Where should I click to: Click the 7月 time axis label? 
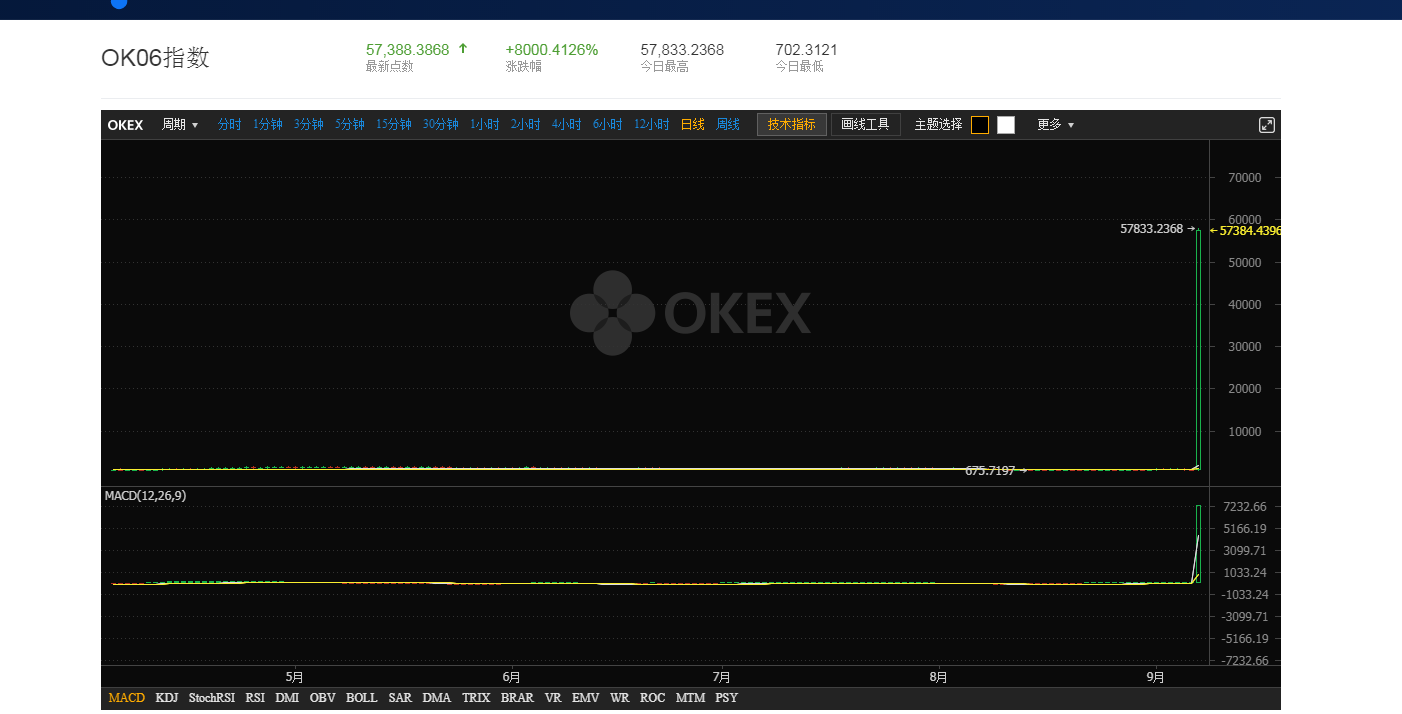point(721,677)
